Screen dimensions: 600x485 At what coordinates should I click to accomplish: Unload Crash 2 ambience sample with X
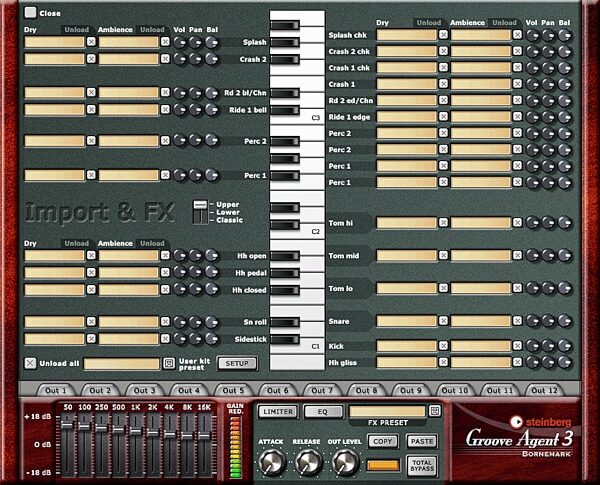tap(165, 59)
